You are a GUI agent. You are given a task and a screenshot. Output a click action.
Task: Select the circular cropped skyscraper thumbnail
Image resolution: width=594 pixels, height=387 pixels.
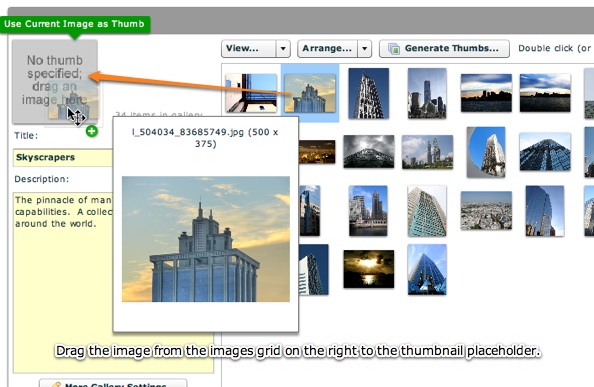(486, 152)
